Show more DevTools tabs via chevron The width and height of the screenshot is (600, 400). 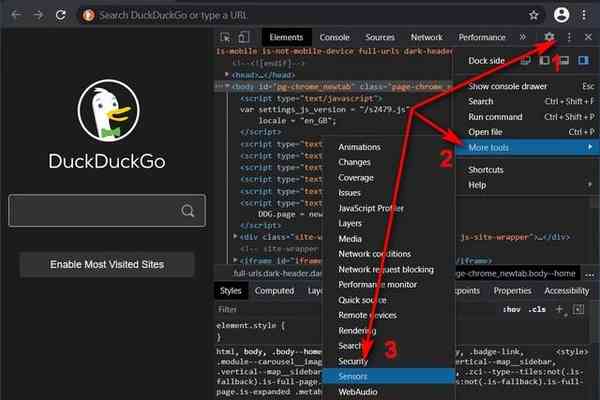[x=523, y=38]
